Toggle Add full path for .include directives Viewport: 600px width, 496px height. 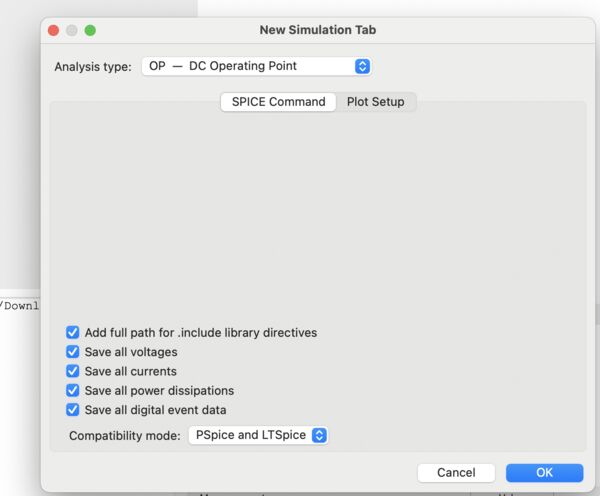(73, 332)
